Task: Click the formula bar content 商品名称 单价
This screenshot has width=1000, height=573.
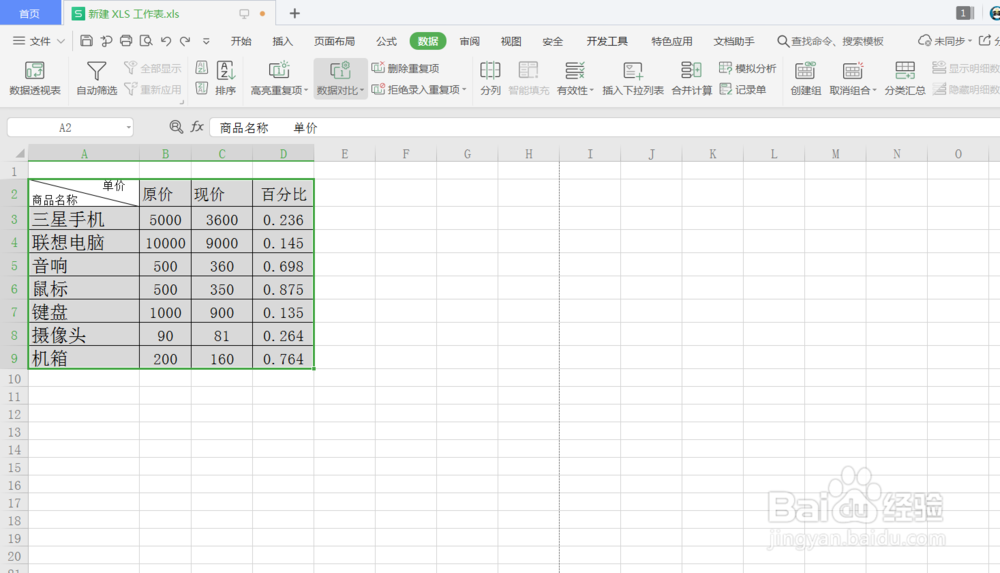Action: 268,128
